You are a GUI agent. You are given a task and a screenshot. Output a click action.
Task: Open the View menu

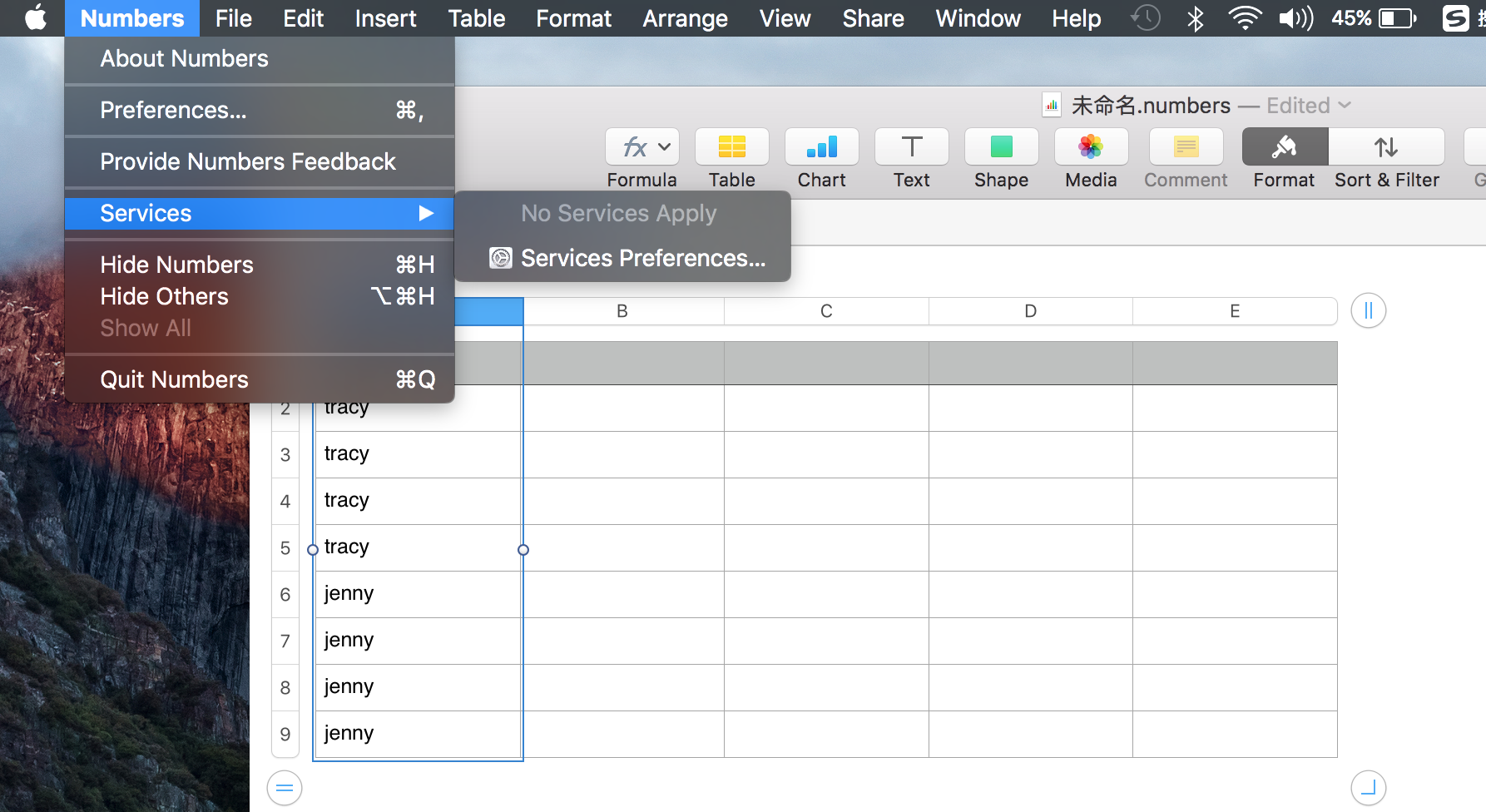[x=785, y=17]
